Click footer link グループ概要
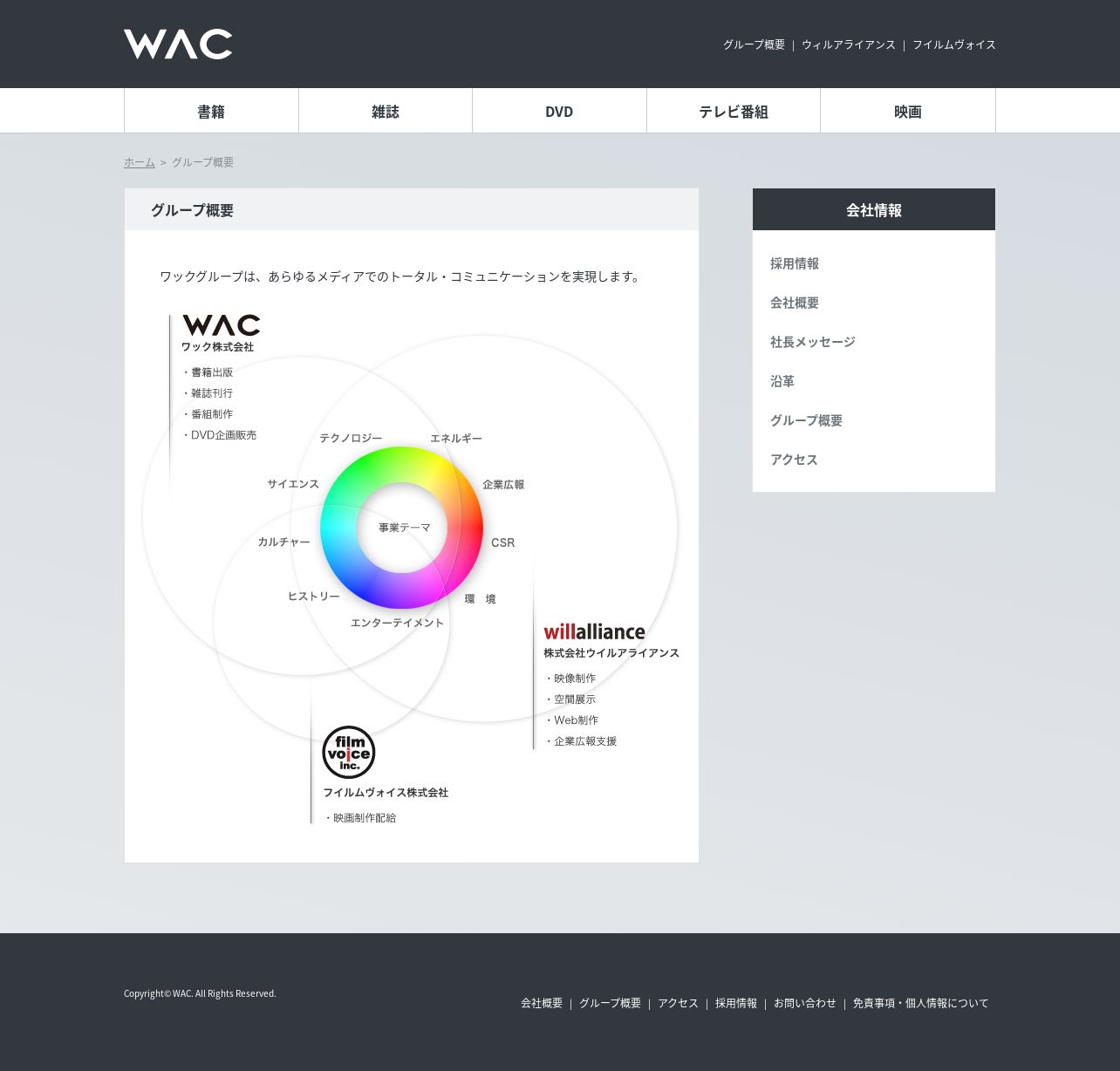The image size is (1120, 1071). coord(611,1003)
